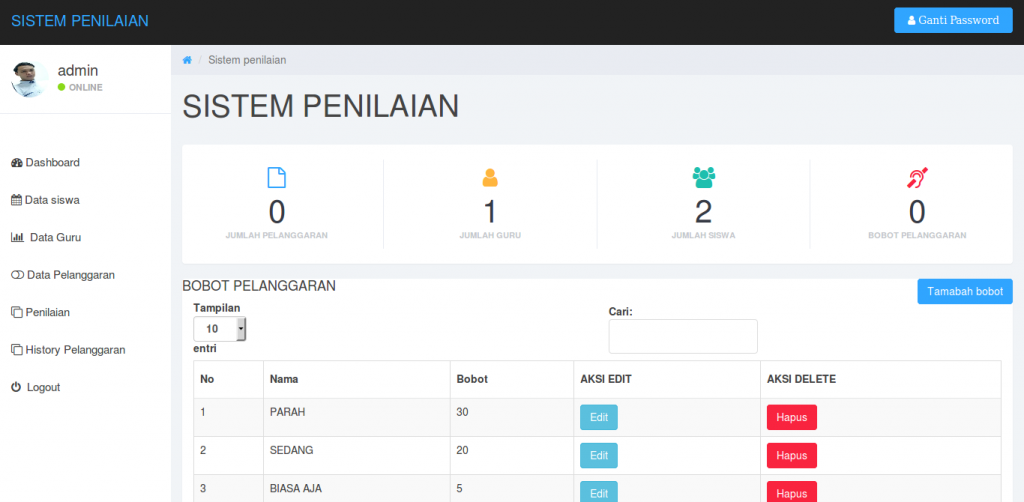The height and width of the screenshot is (502, 1024).
Task: Click the SISTEM PENILAIAN brand link in navbar
Action: click(x=80, y=21)
